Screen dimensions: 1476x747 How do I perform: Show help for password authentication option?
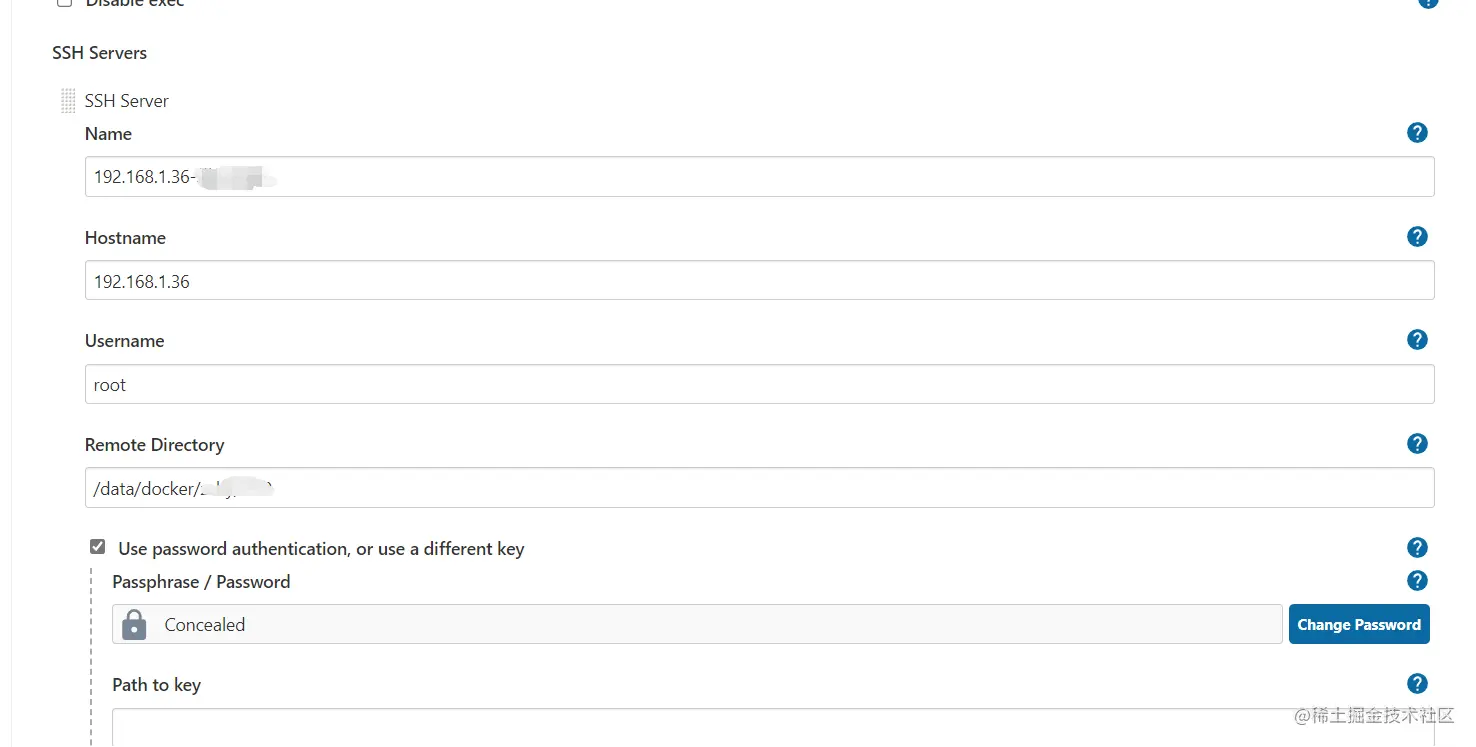(1417, 548)
